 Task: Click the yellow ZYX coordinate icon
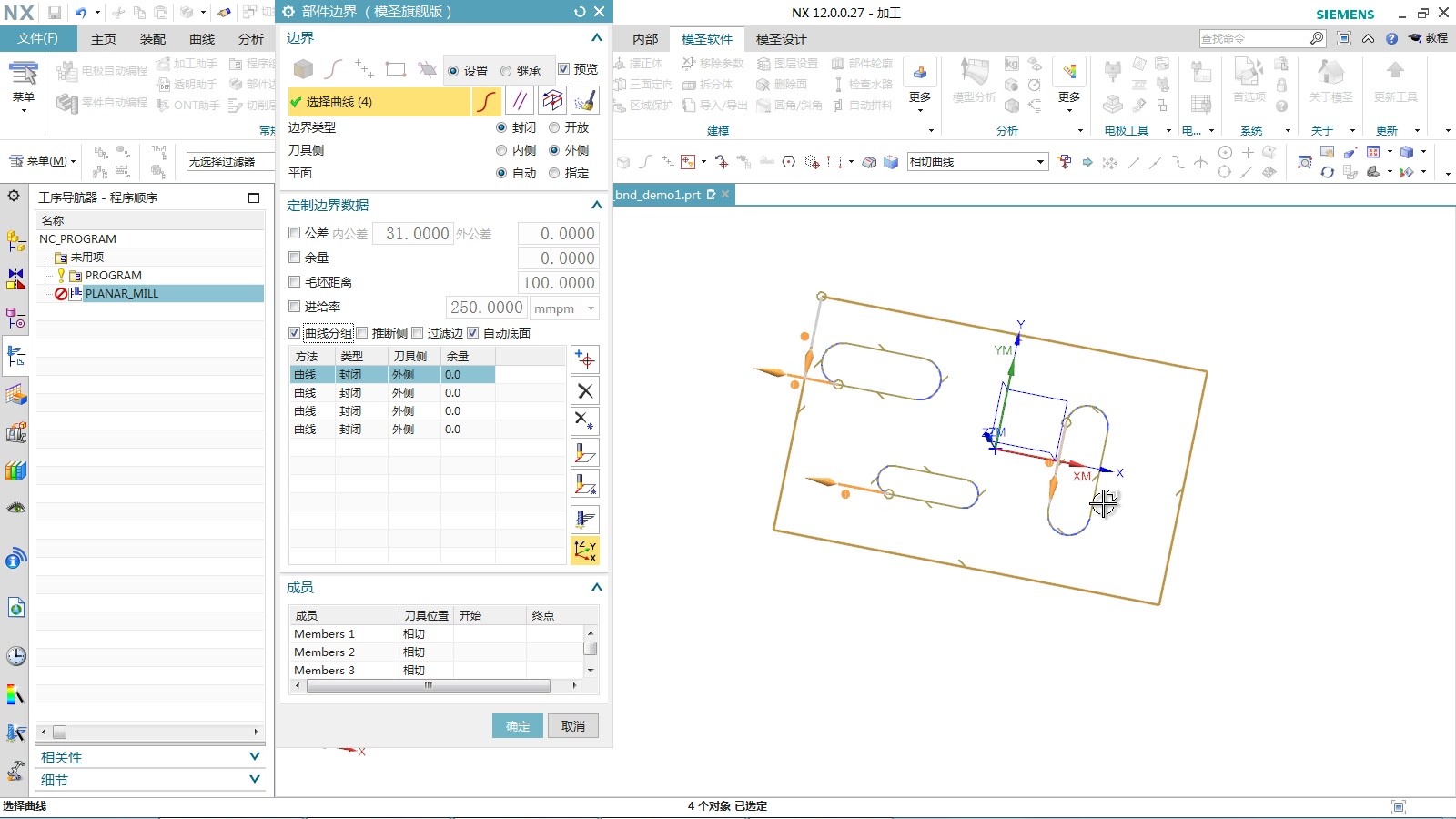click(585, 550)
